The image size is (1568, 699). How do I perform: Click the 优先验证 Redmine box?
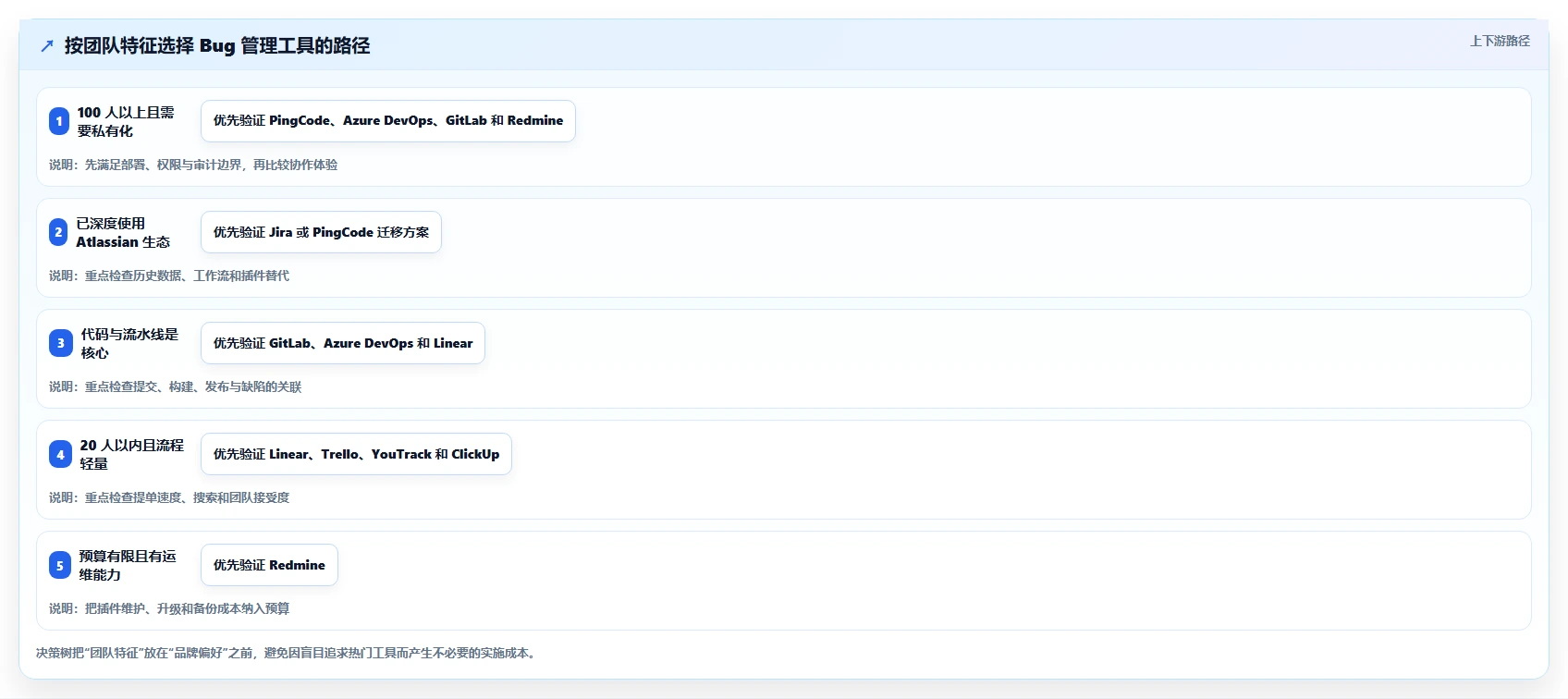coord(269,565)
